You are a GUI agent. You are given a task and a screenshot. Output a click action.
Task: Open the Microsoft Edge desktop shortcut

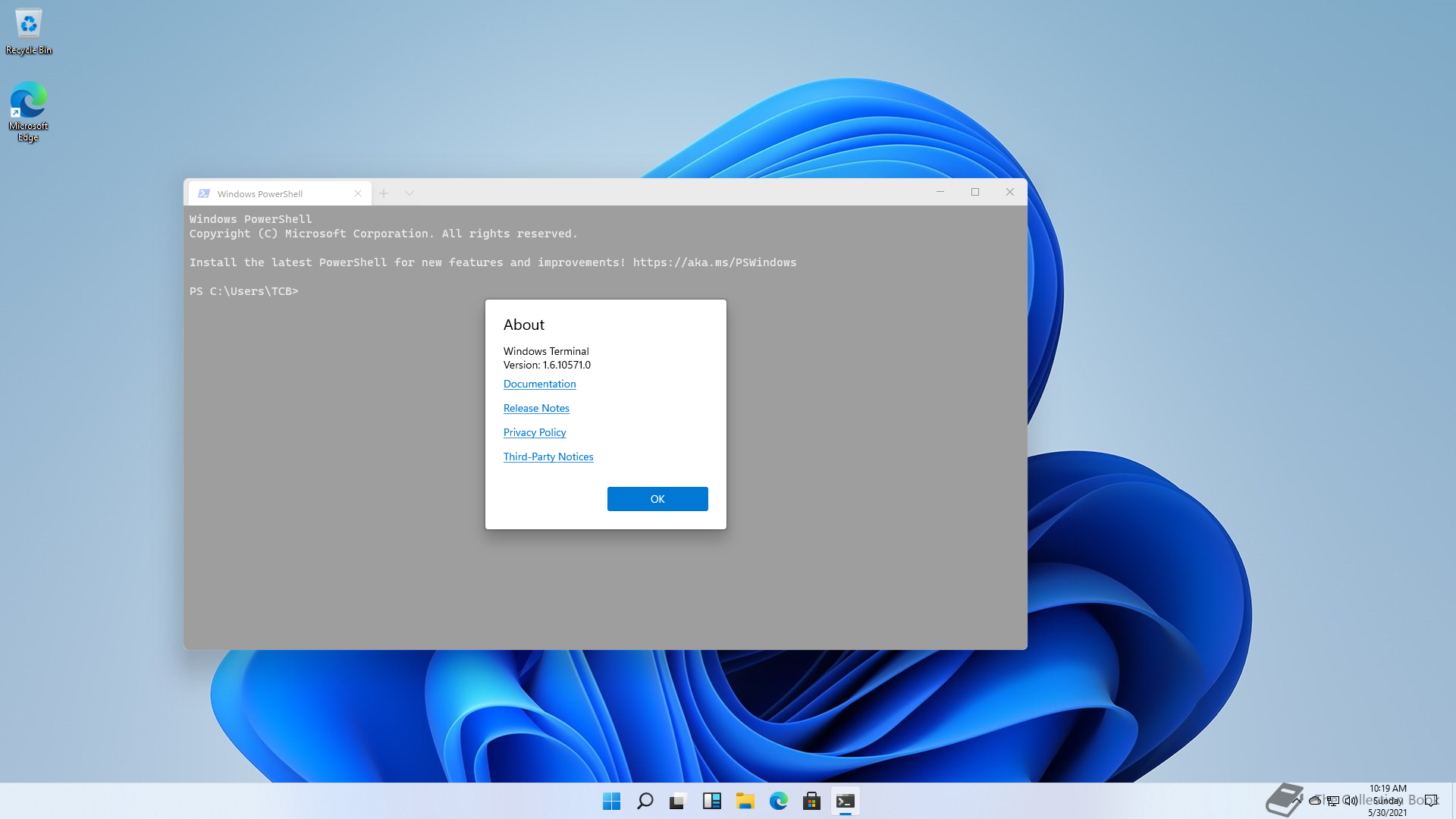[29, 111]
